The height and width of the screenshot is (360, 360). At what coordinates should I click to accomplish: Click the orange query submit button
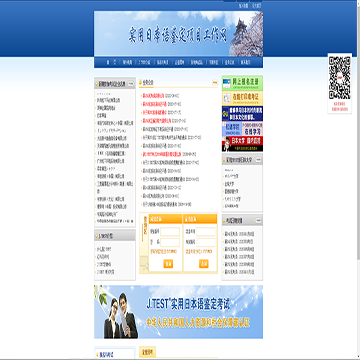click(204, 264)
